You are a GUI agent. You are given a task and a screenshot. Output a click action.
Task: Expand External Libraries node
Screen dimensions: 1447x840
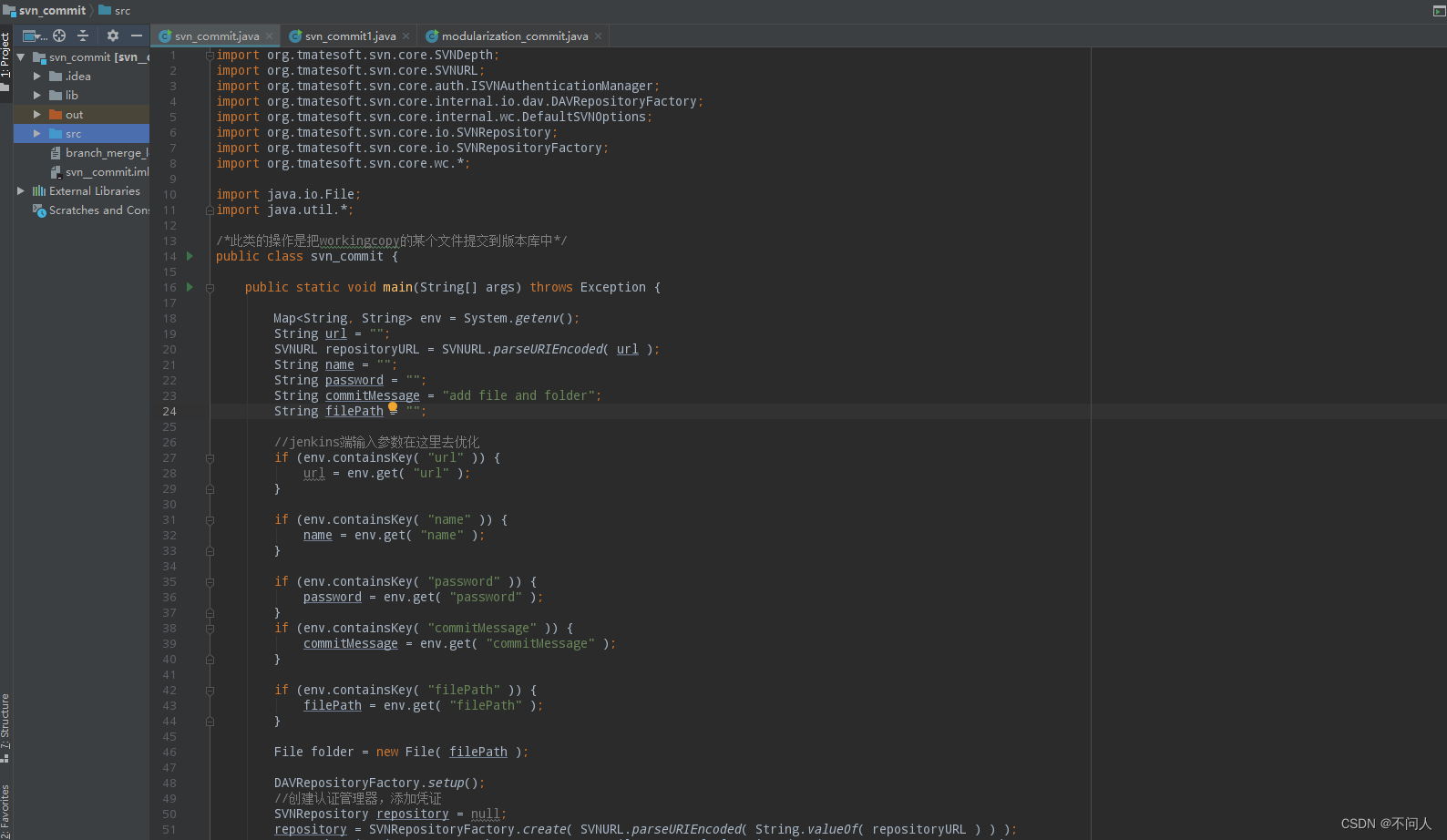(20, 190)
